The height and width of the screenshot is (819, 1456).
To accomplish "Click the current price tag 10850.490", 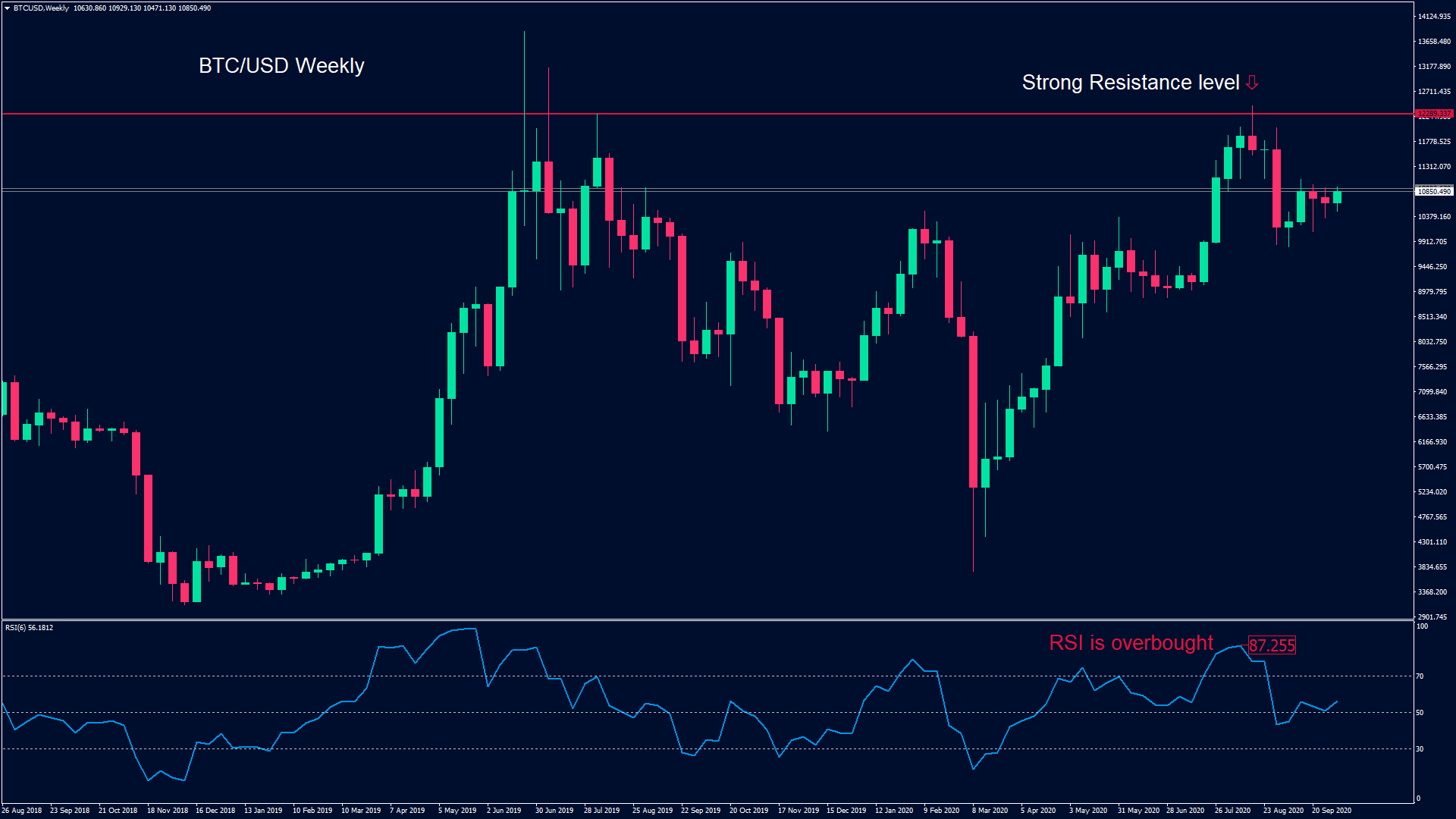I will 1434,191.
